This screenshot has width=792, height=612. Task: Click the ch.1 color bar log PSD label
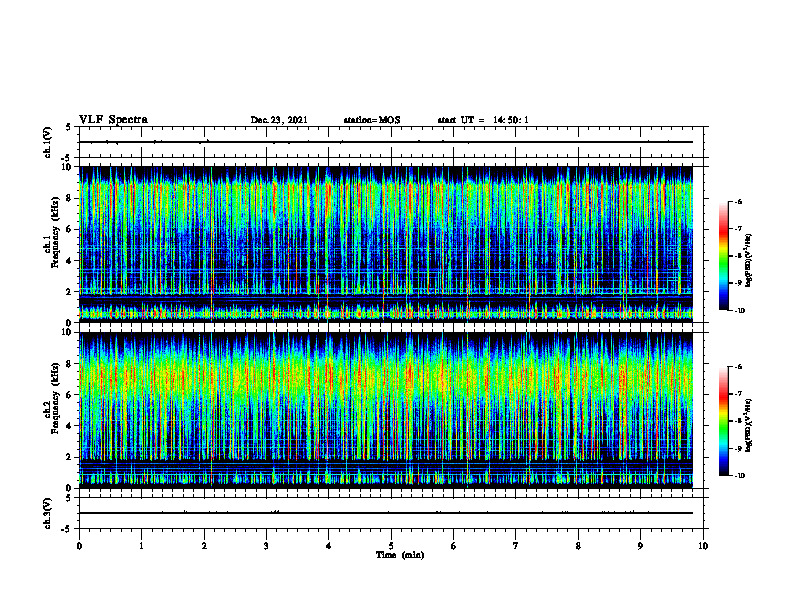point(749,261)
